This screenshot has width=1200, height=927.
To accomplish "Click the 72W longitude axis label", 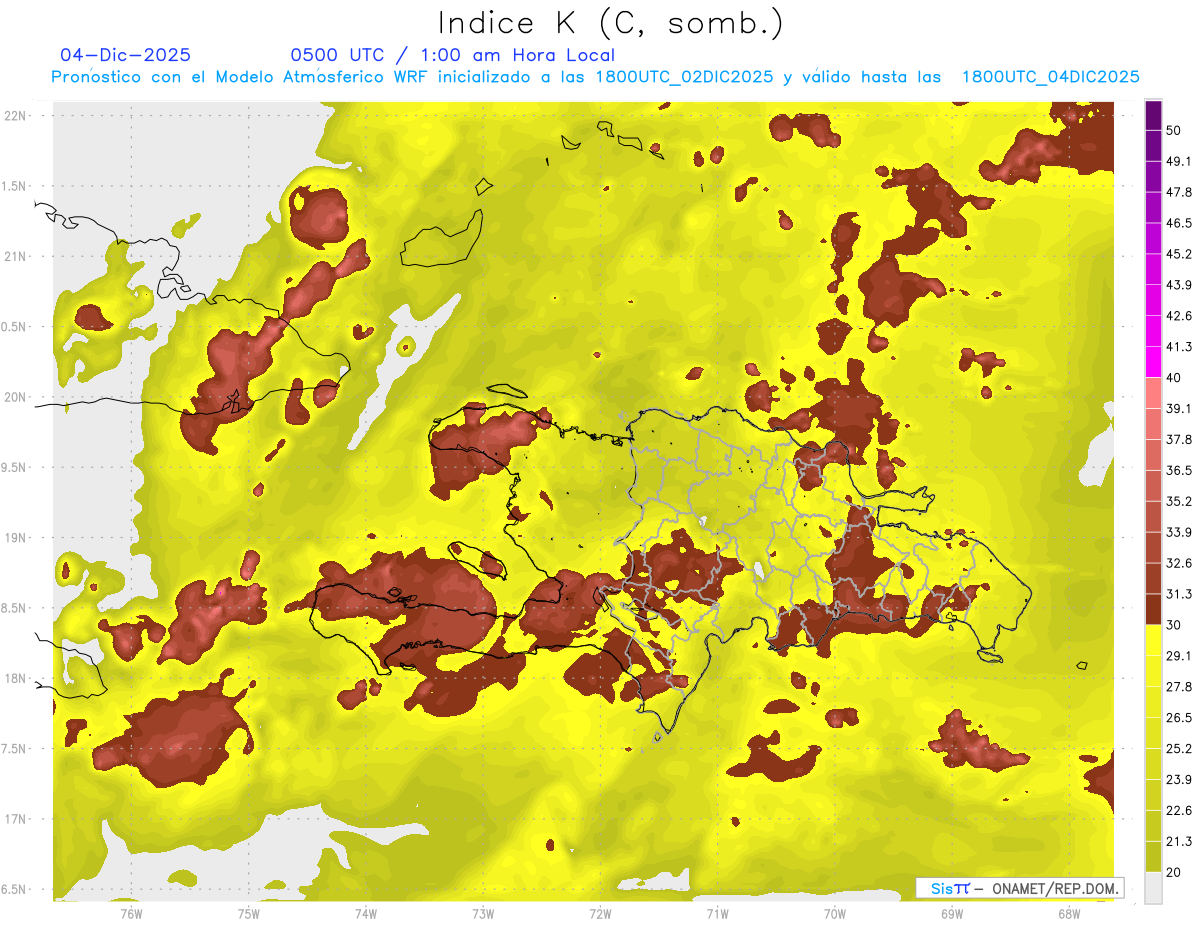I will (600, 913).
